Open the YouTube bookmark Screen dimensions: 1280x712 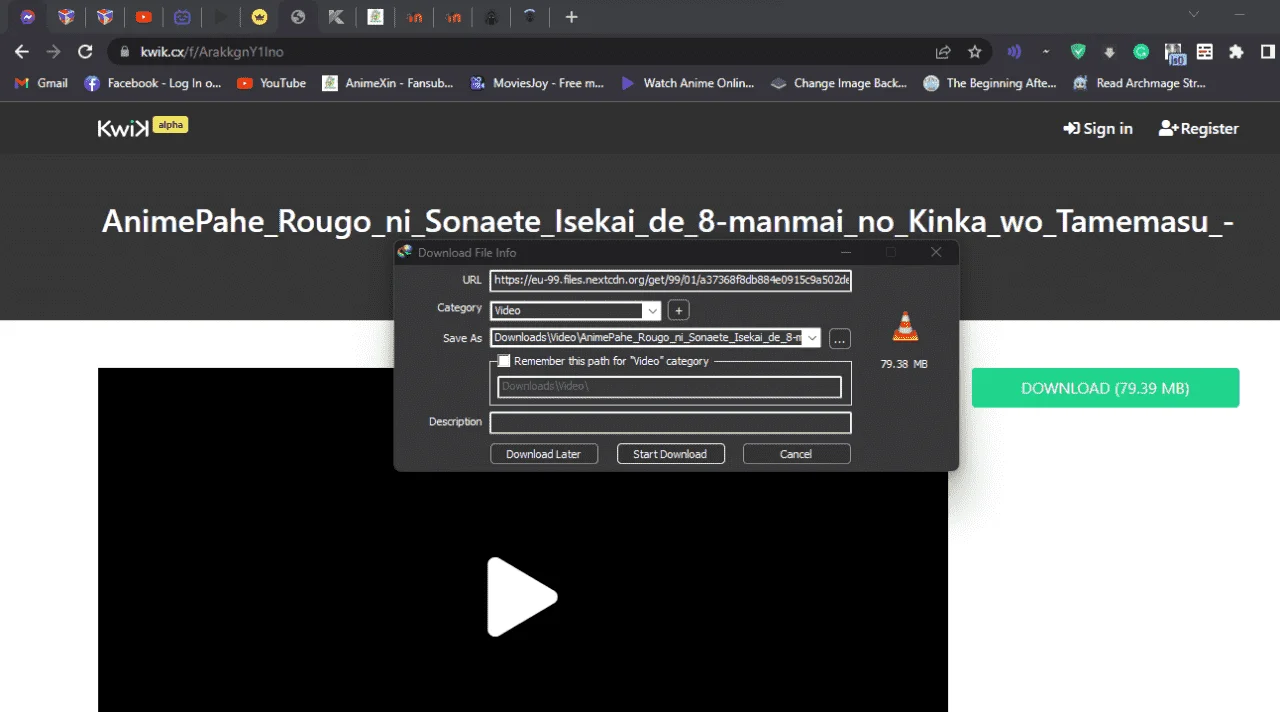pos(272,83)
